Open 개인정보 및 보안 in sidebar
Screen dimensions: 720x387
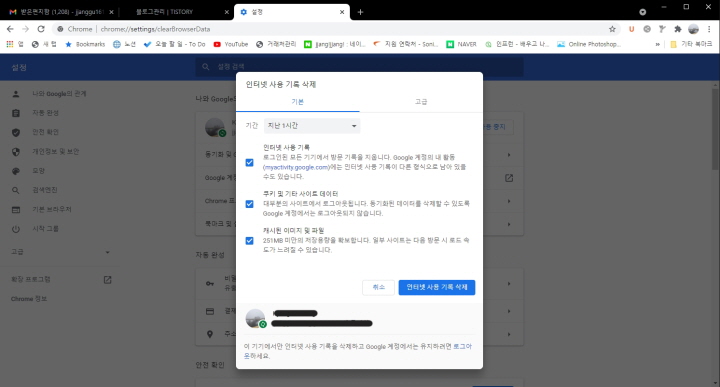coord(55,151)
